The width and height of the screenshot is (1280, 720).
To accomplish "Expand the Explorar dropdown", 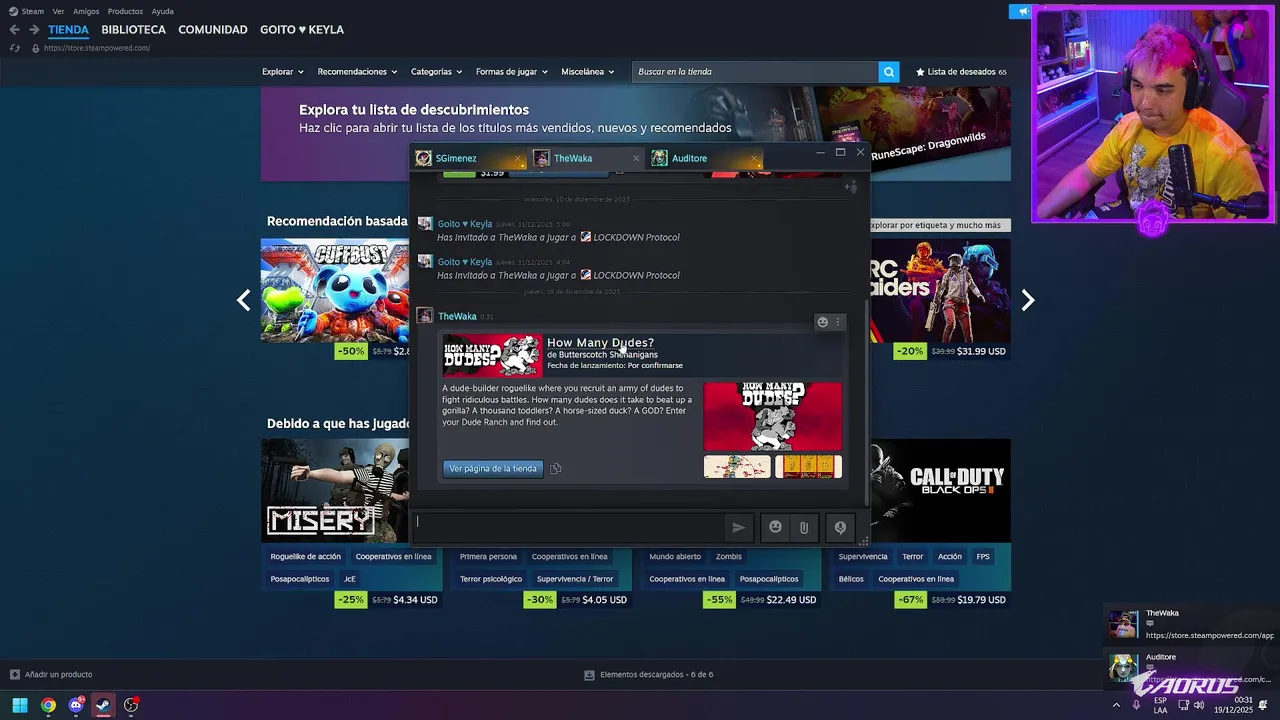I will (282, 72).
